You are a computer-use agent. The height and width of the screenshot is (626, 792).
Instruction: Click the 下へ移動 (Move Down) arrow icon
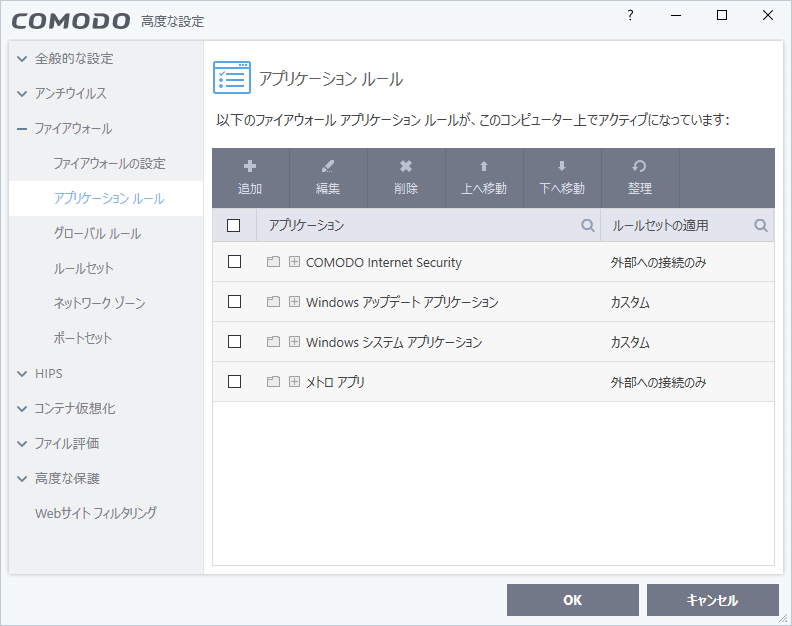(562, 167)
